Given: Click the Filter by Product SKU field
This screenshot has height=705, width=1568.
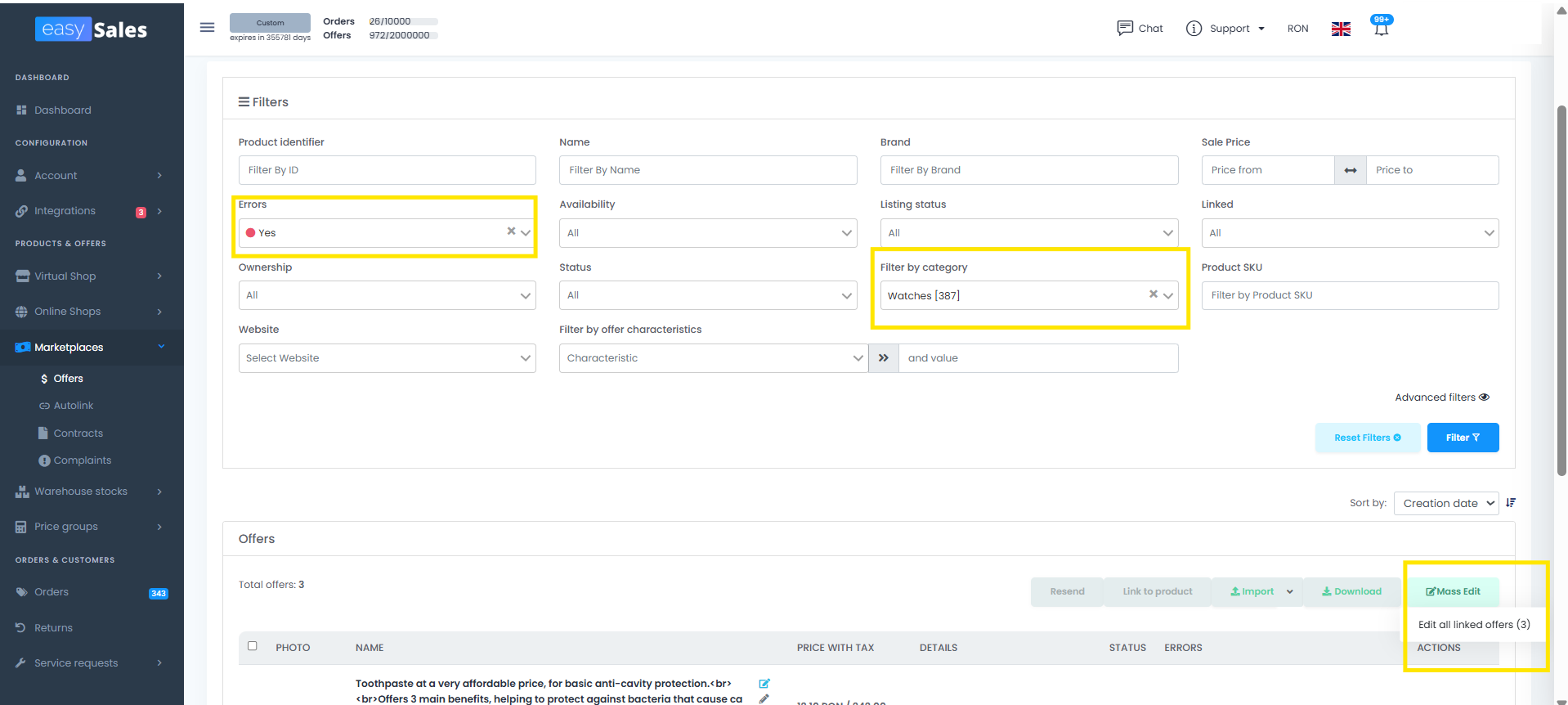Looking at the screenshot, I should pyautogui.click(x=1351, y=295).
